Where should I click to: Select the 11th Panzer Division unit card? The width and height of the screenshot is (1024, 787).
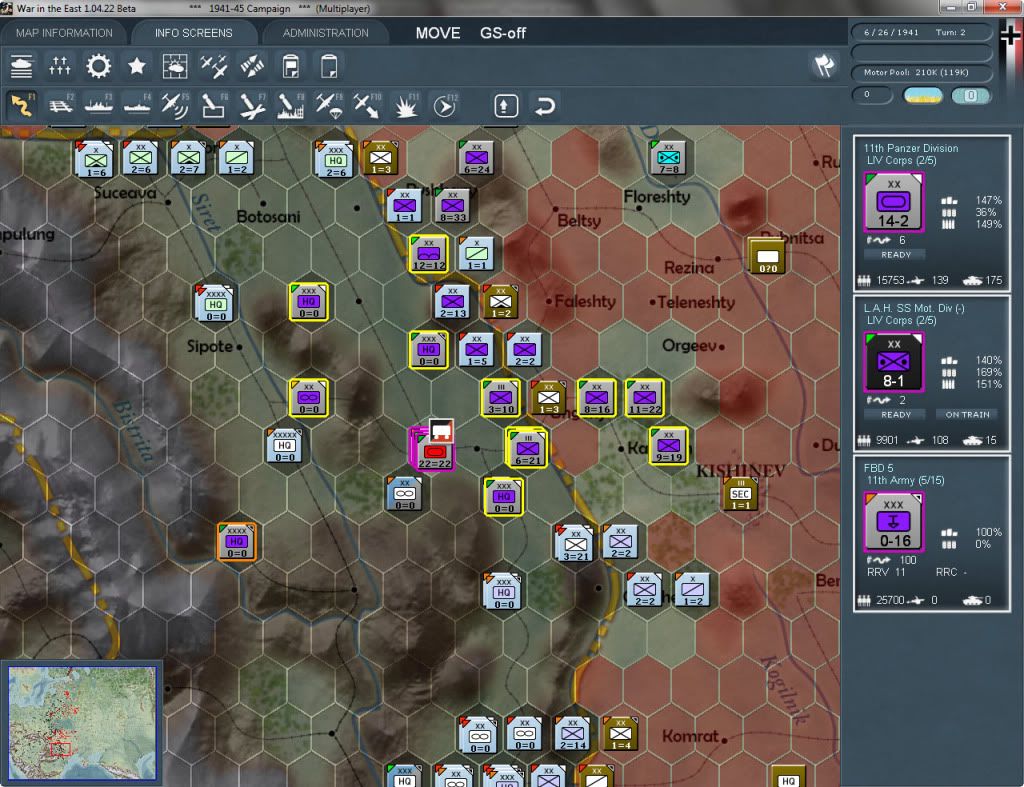pos(931,213)
